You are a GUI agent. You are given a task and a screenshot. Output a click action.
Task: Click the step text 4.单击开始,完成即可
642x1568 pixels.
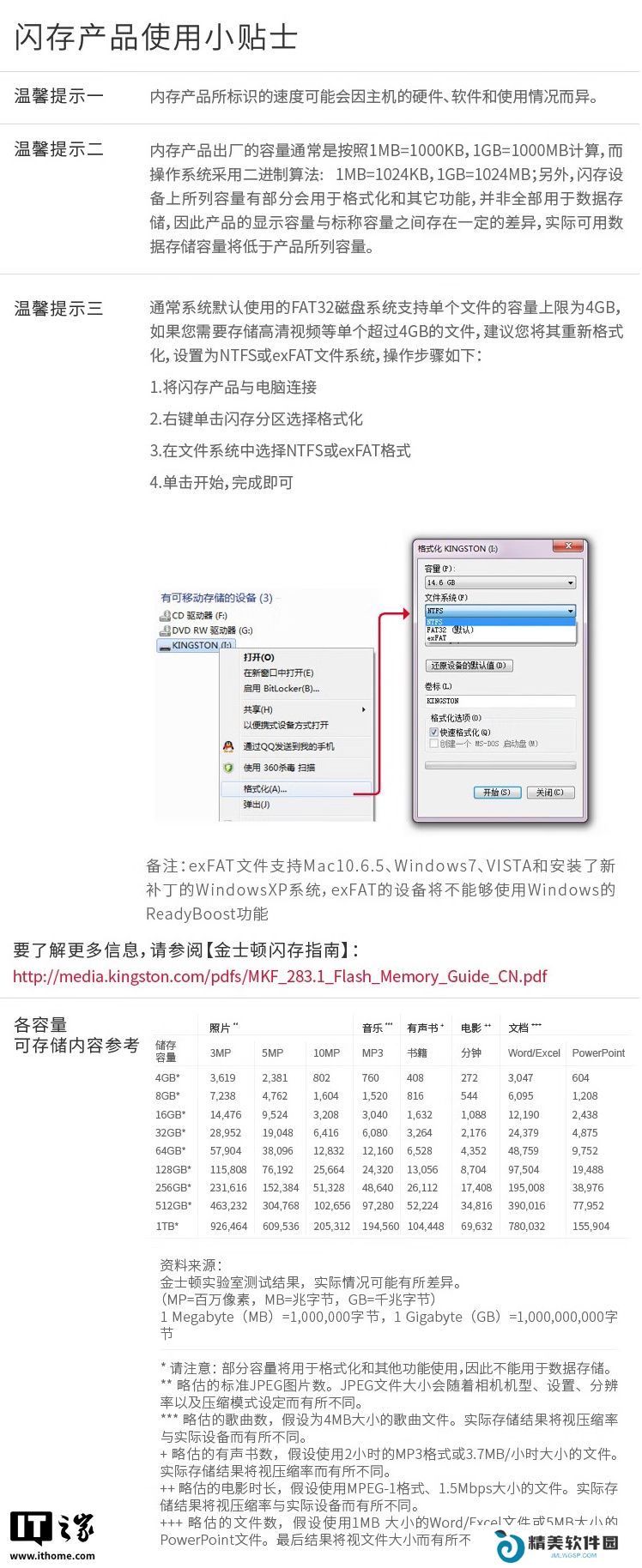click(221, 482)
